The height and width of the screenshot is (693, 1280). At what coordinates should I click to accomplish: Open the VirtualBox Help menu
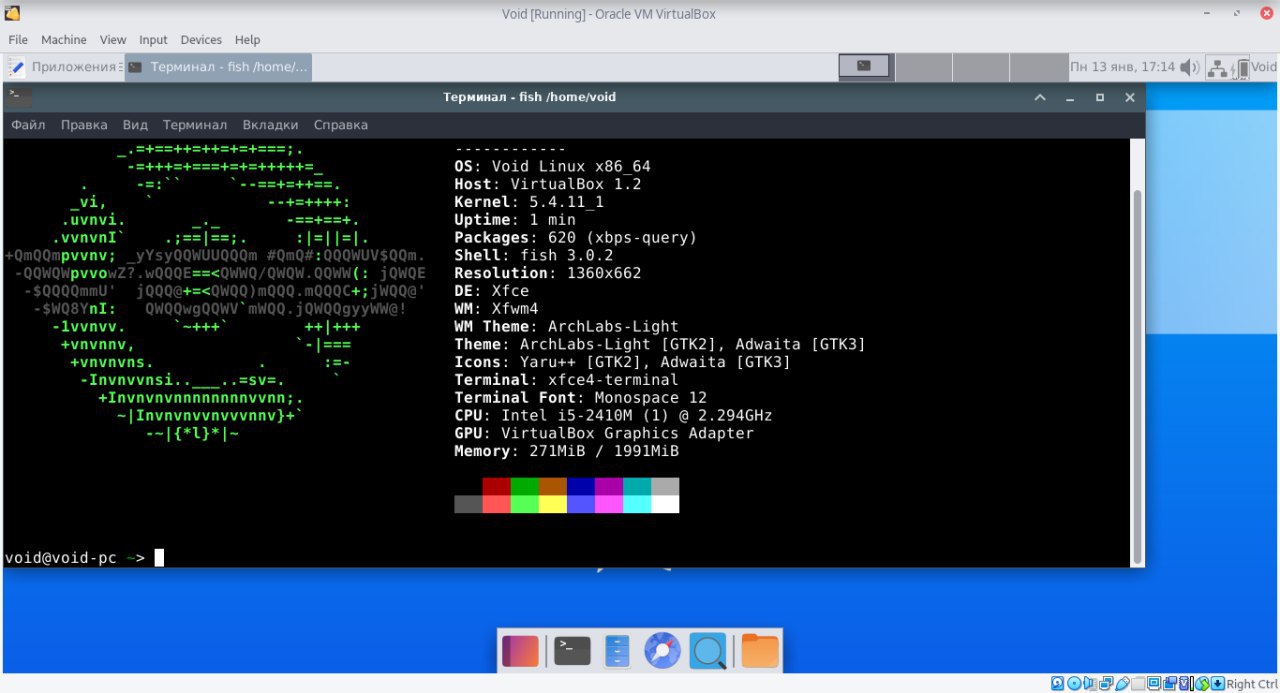click(x=247, y=40)
